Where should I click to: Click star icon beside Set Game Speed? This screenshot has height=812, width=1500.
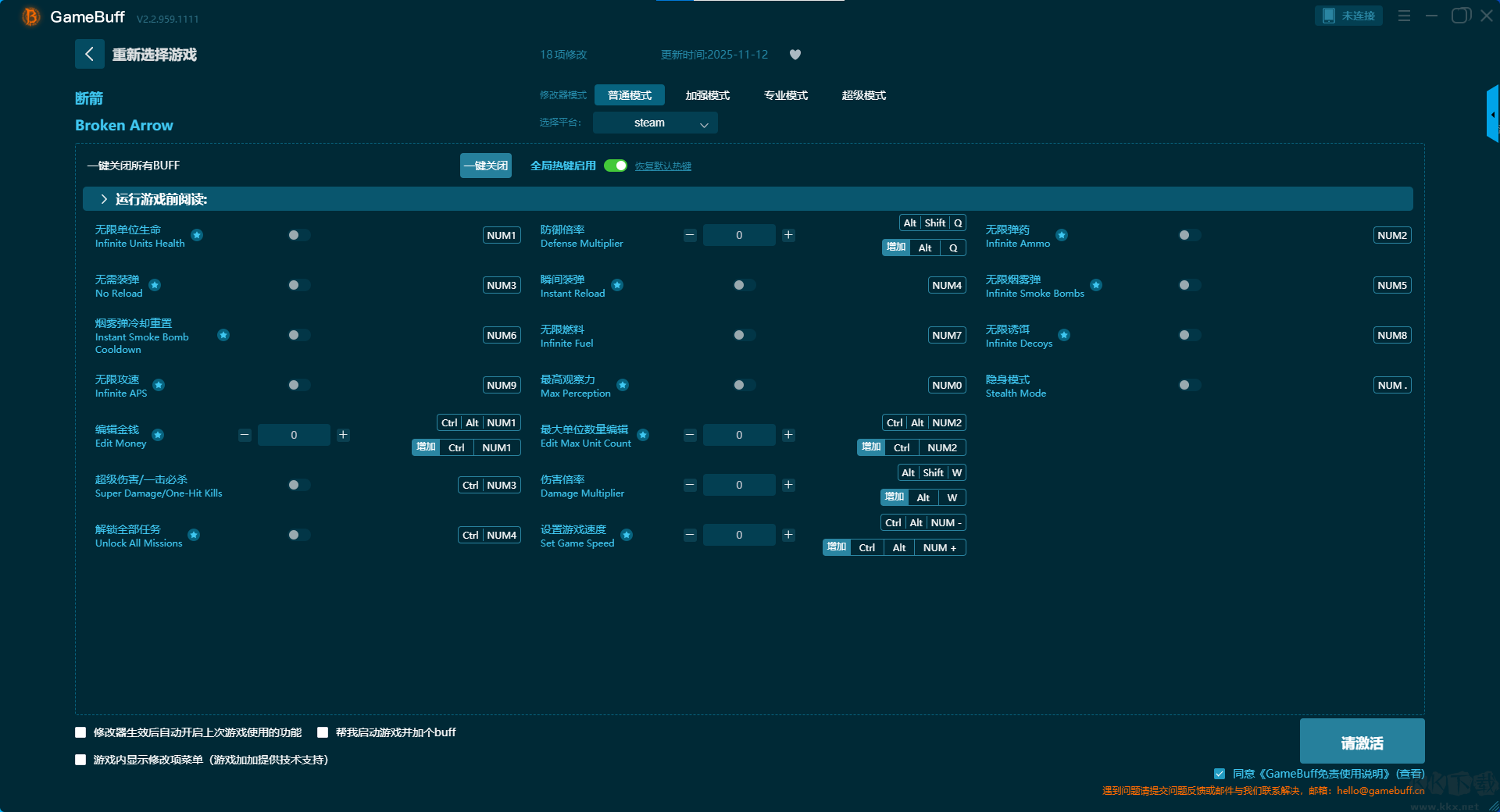627,535
